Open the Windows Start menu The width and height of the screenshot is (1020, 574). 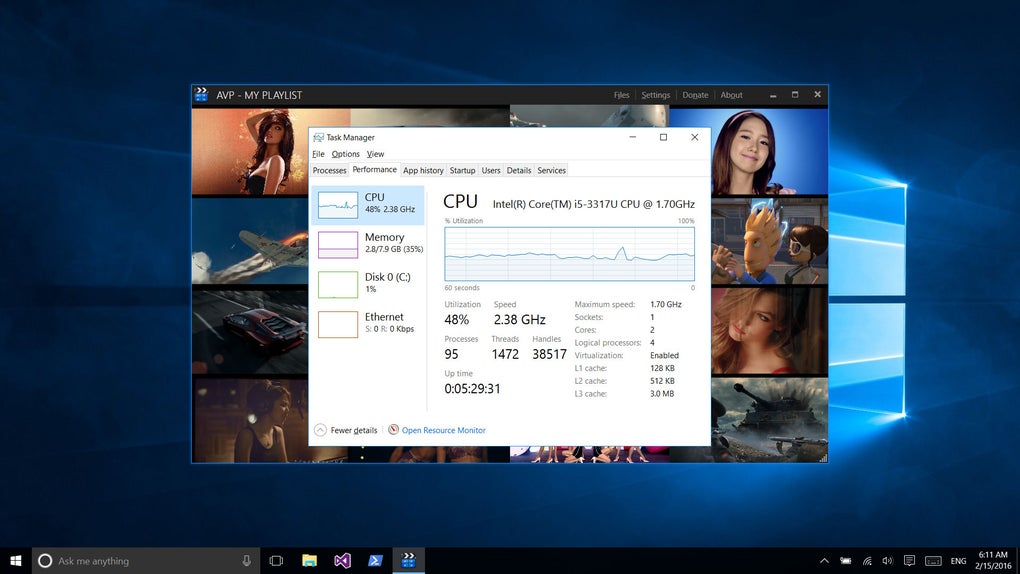pos(16,560)
